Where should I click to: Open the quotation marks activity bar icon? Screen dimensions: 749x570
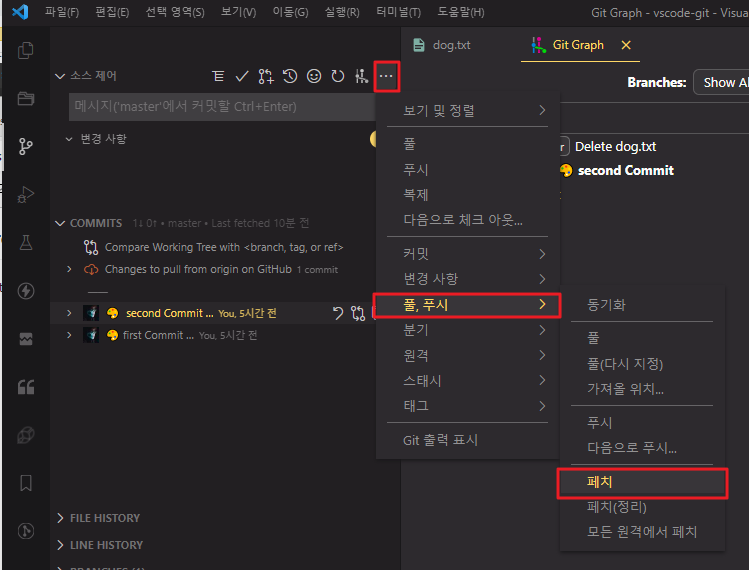(x=26, y=387)
